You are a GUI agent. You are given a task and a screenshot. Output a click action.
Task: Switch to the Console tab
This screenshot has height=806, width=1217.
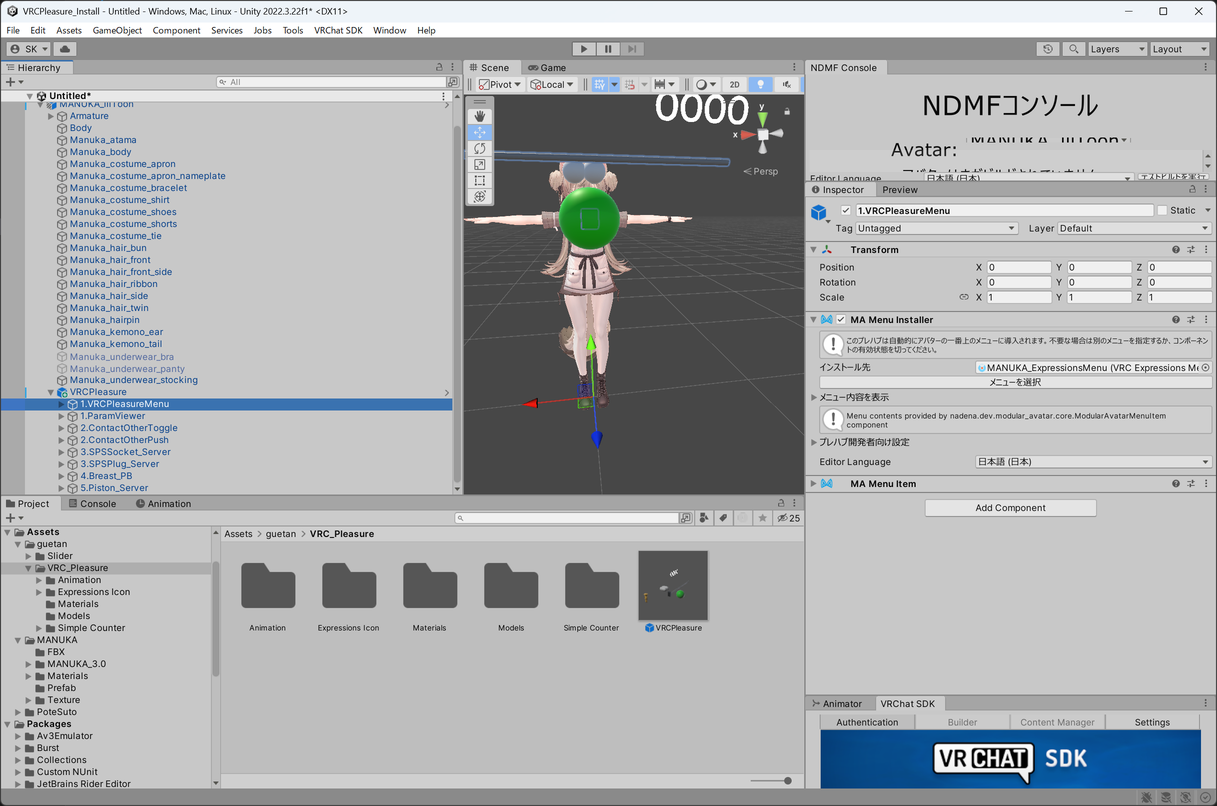coord(90,504)
